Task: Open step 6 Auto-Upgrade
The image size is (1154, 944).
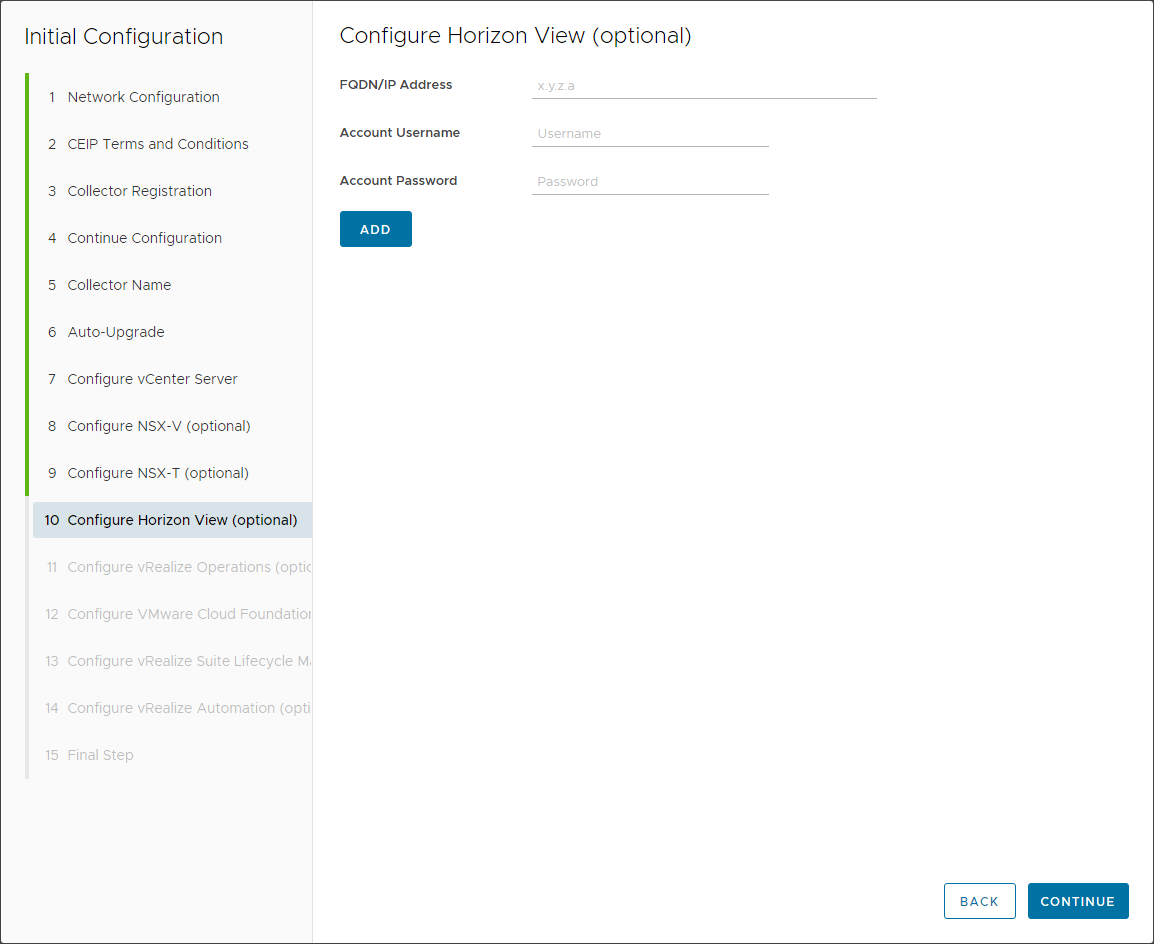Action: click(x=172, y=333)
